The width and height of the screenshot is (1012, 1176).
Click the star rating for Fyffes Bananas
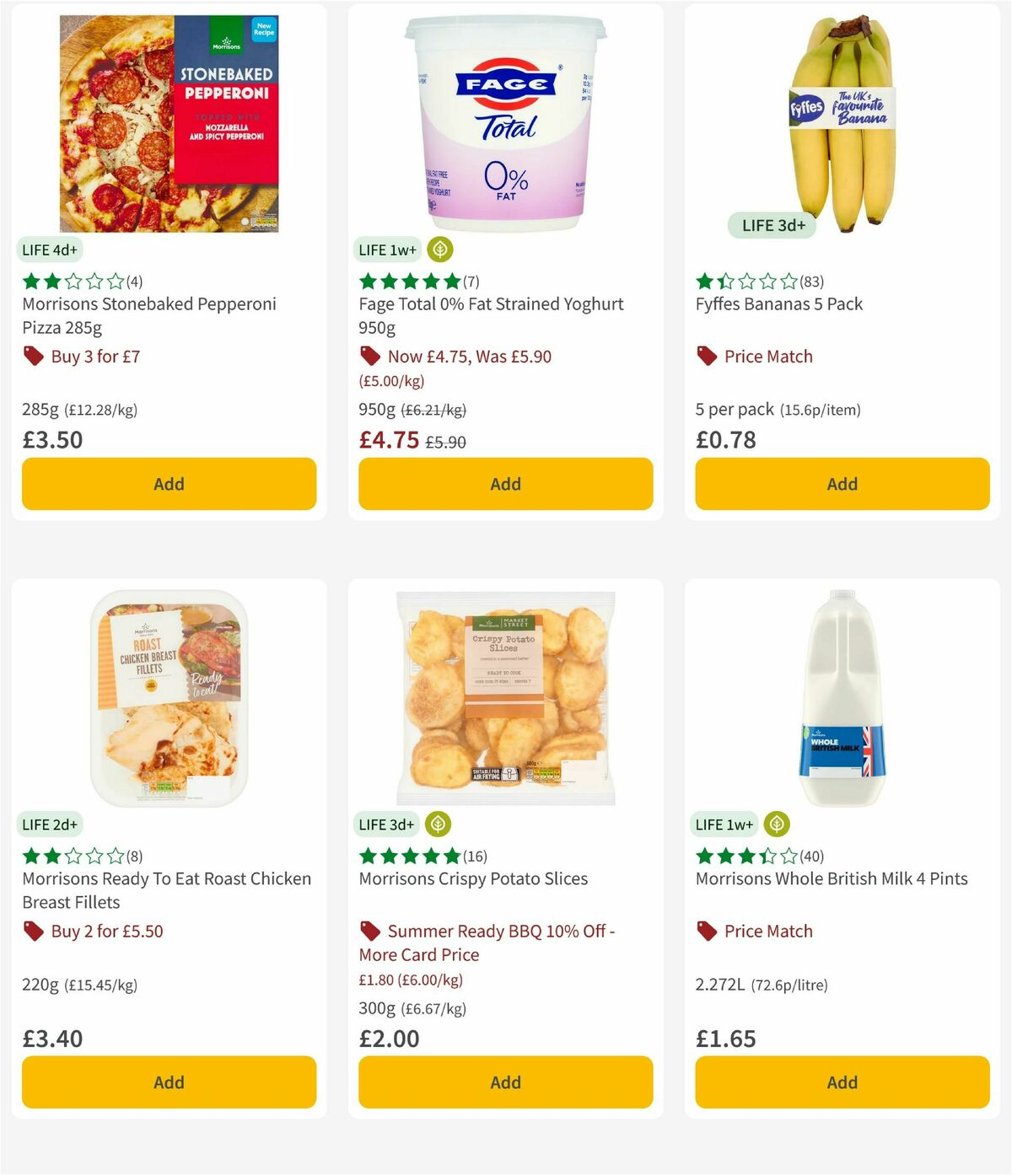[743, 279]
